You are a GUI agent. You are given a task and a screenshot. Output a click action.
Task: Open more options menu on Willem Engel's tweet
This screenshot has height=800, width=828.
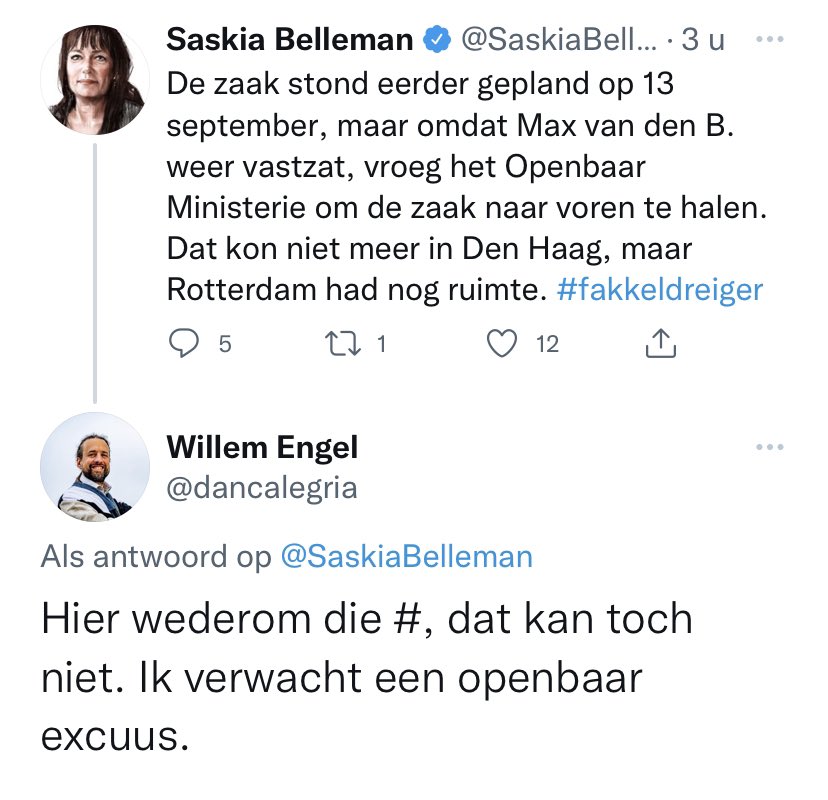click(769, 447)
